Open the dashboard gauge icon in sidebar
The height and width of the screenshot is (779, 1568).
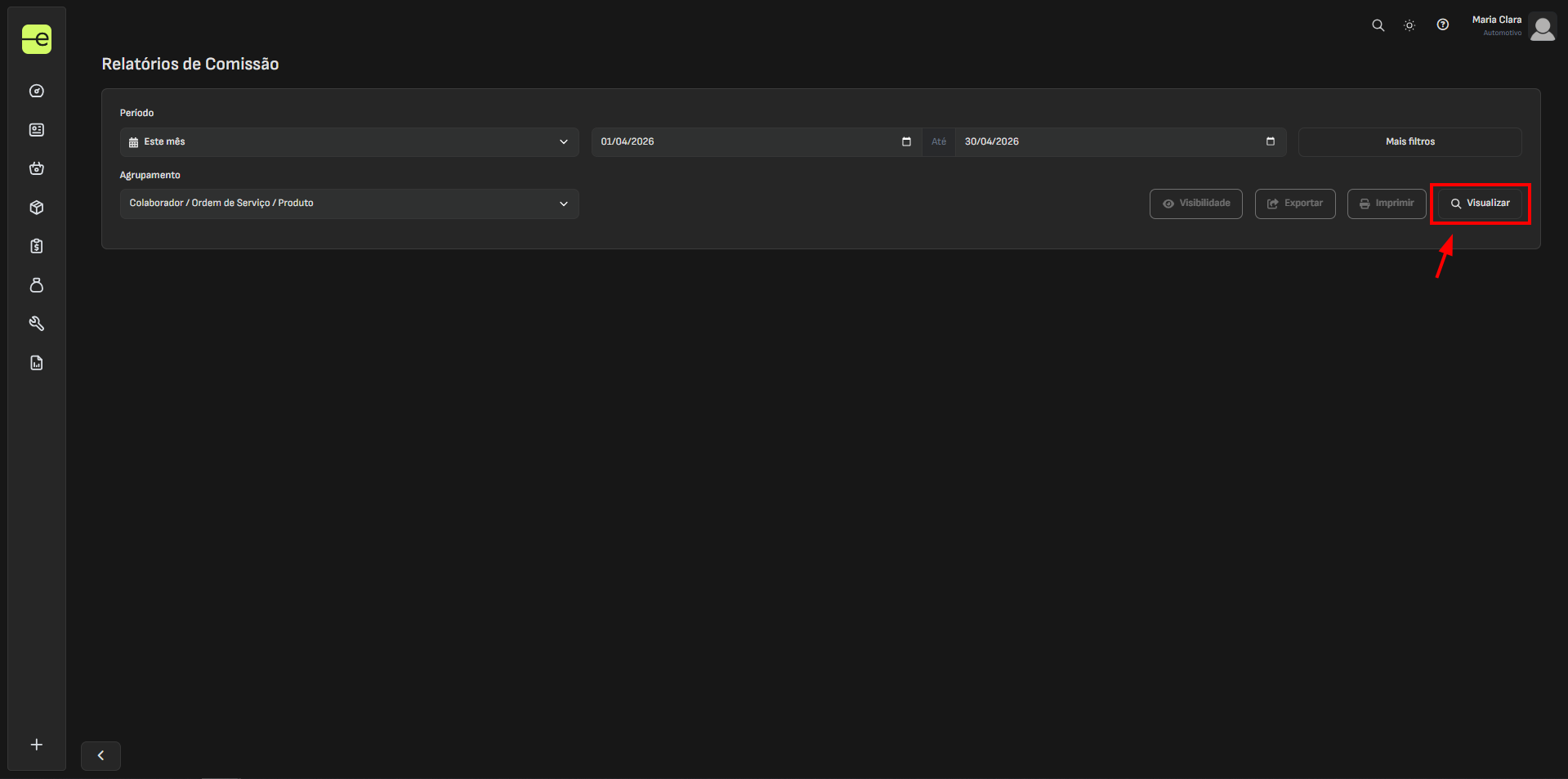click(x=37, y=91)
